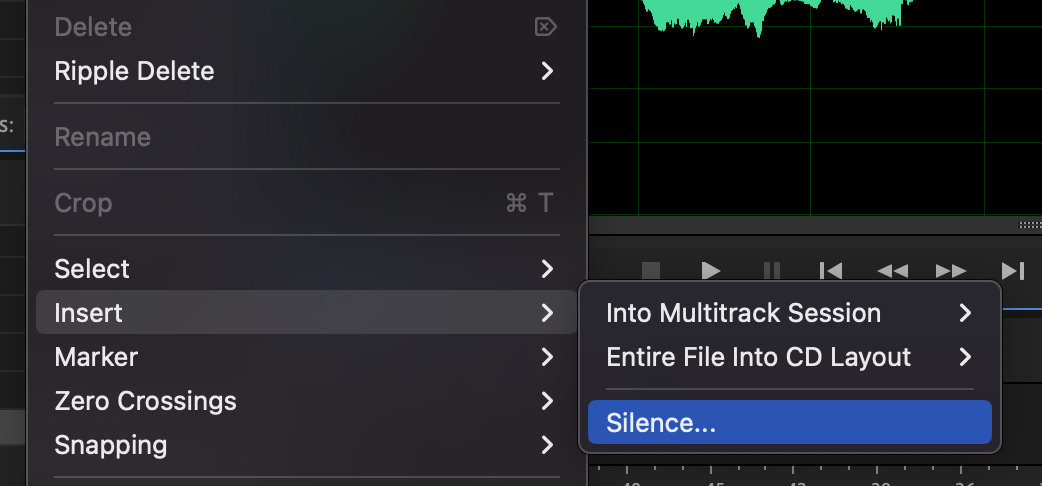
Task: Click the panel resize grip dots
Action: pos(1030,225)
